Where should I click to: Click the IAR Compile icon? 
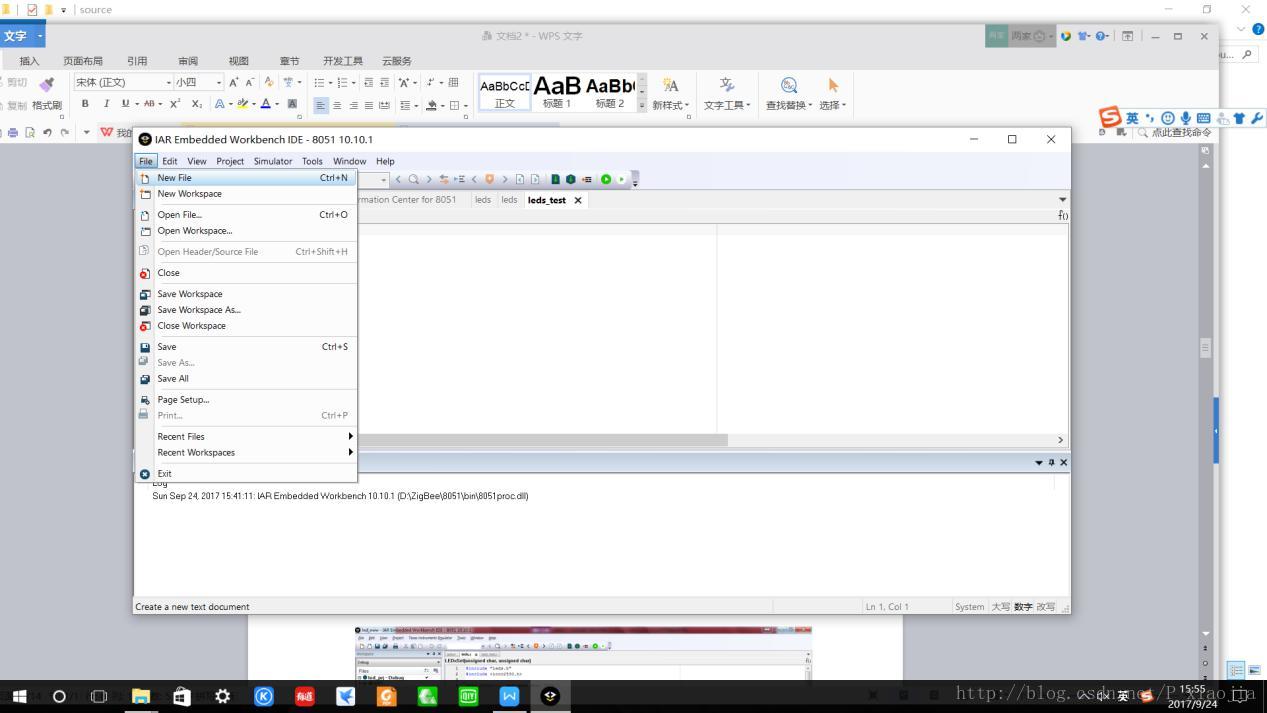pyautogui.click(x=556, y=180)
